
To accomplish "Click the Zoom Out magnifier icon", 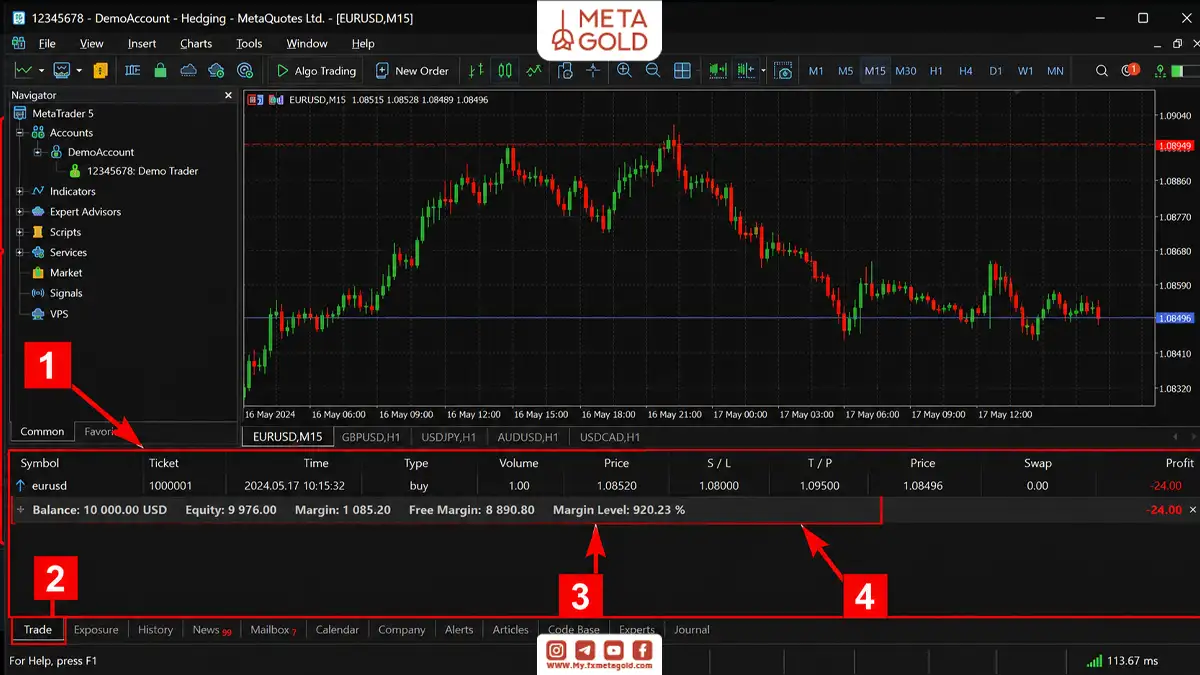I will point(653,71).
